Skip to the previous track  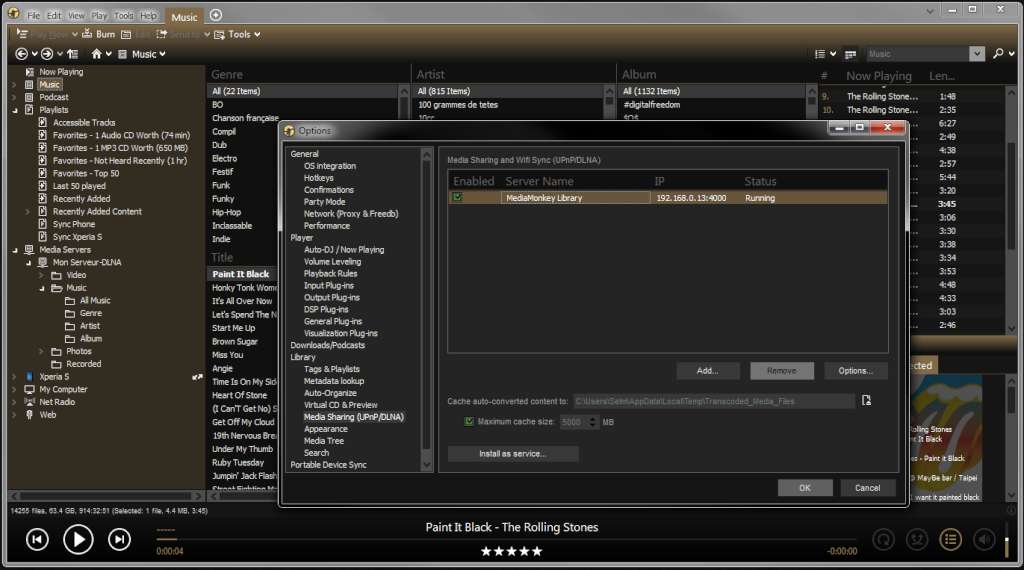37,539
